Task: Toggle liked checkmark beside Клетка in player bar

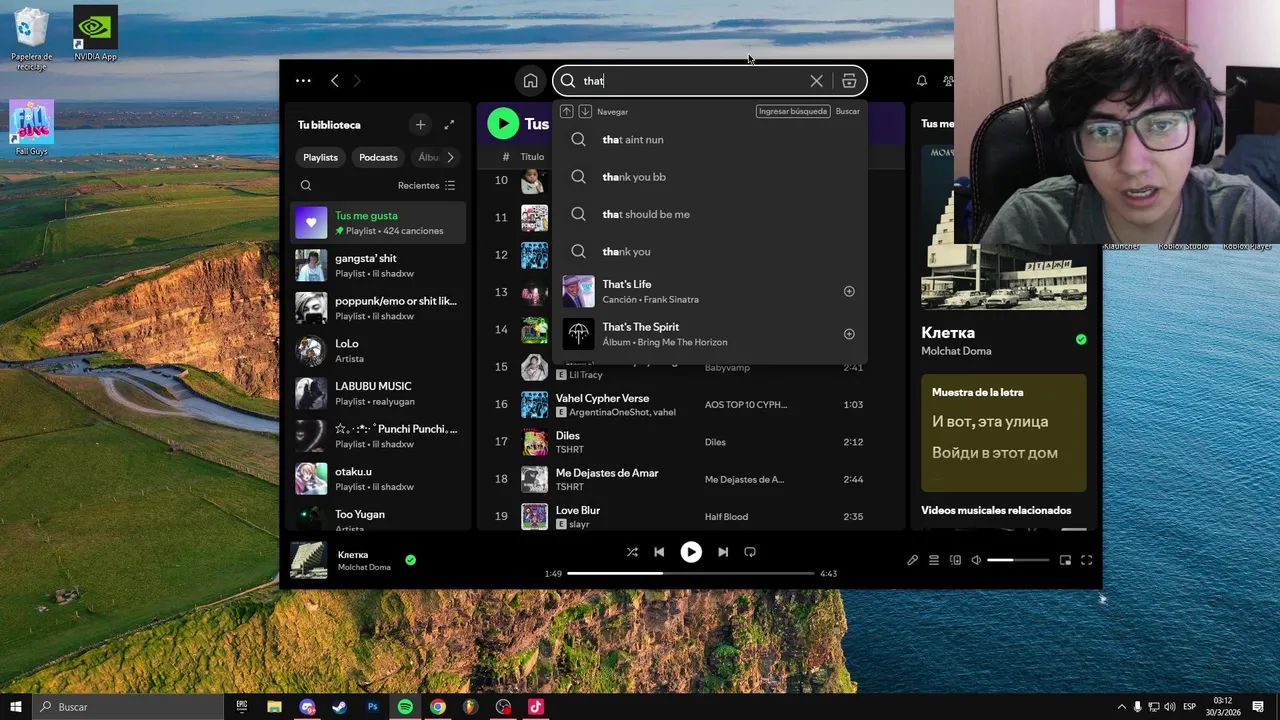Action: pos(410,560)
